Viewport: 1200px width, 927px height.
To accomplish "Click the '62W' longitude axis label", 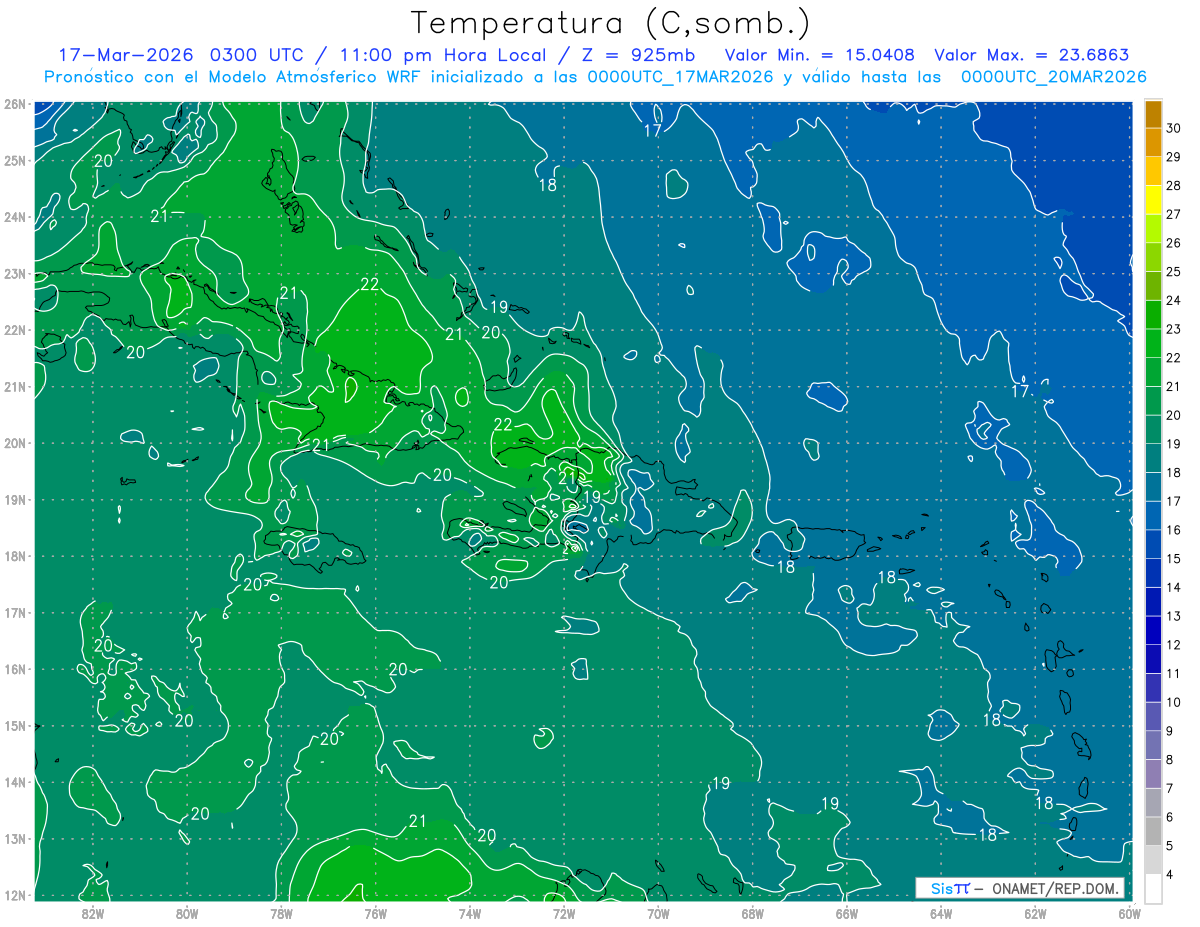I will point(1034,913).
